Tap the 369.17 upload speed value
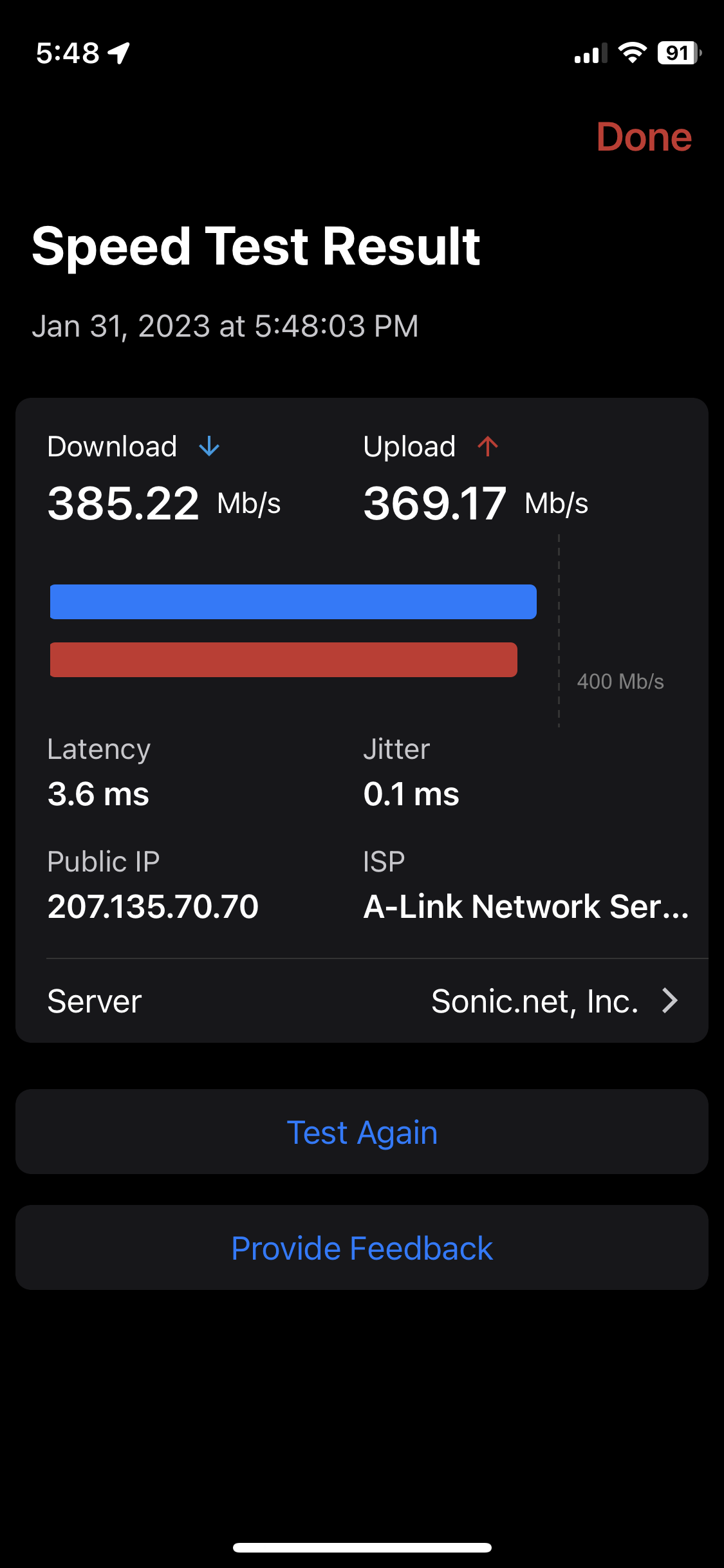 [435, 503]
